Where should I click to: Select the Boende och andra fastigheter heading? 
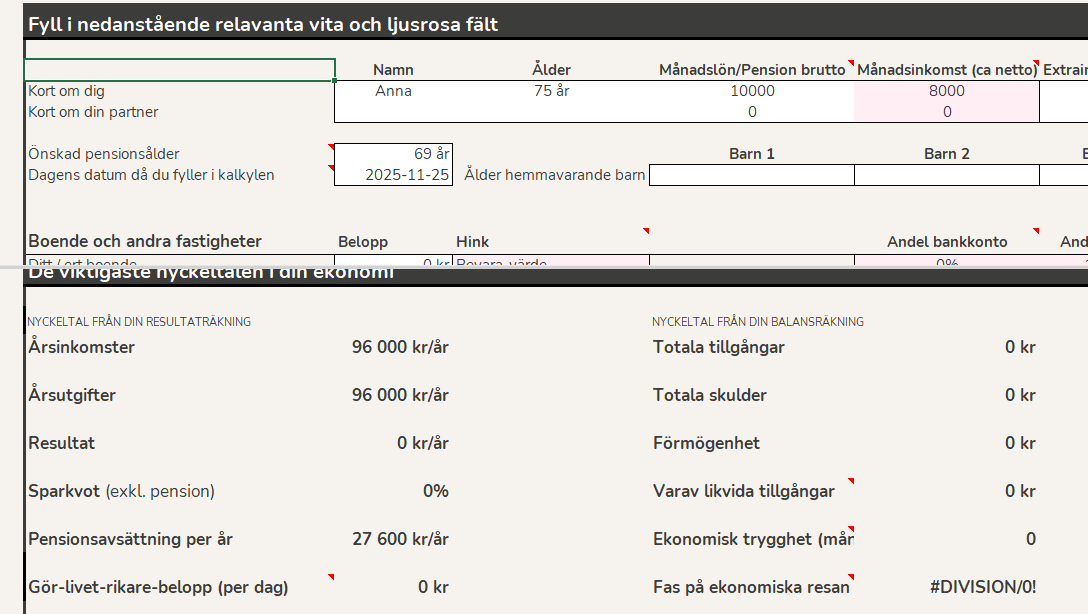click(145, 241)
